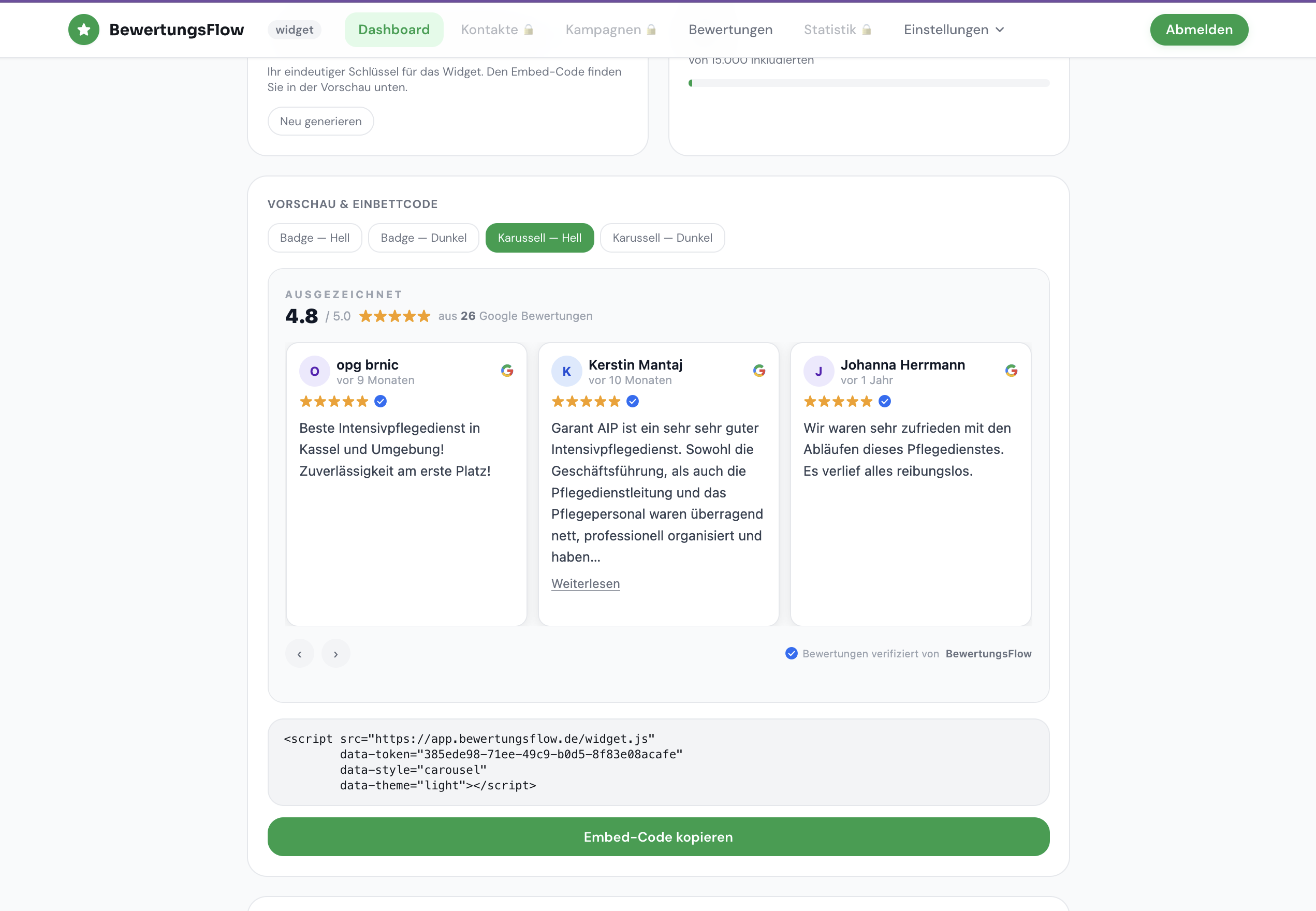The image size is (1316, 911).
Task: Open the Dashboard tab
Action: pos(394,30)
